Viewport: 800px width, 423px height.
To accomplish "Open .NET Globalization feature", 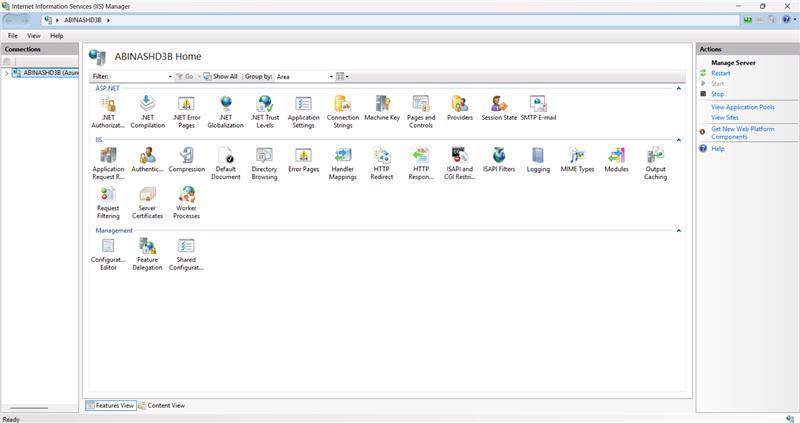I will (x=226, y=111).
